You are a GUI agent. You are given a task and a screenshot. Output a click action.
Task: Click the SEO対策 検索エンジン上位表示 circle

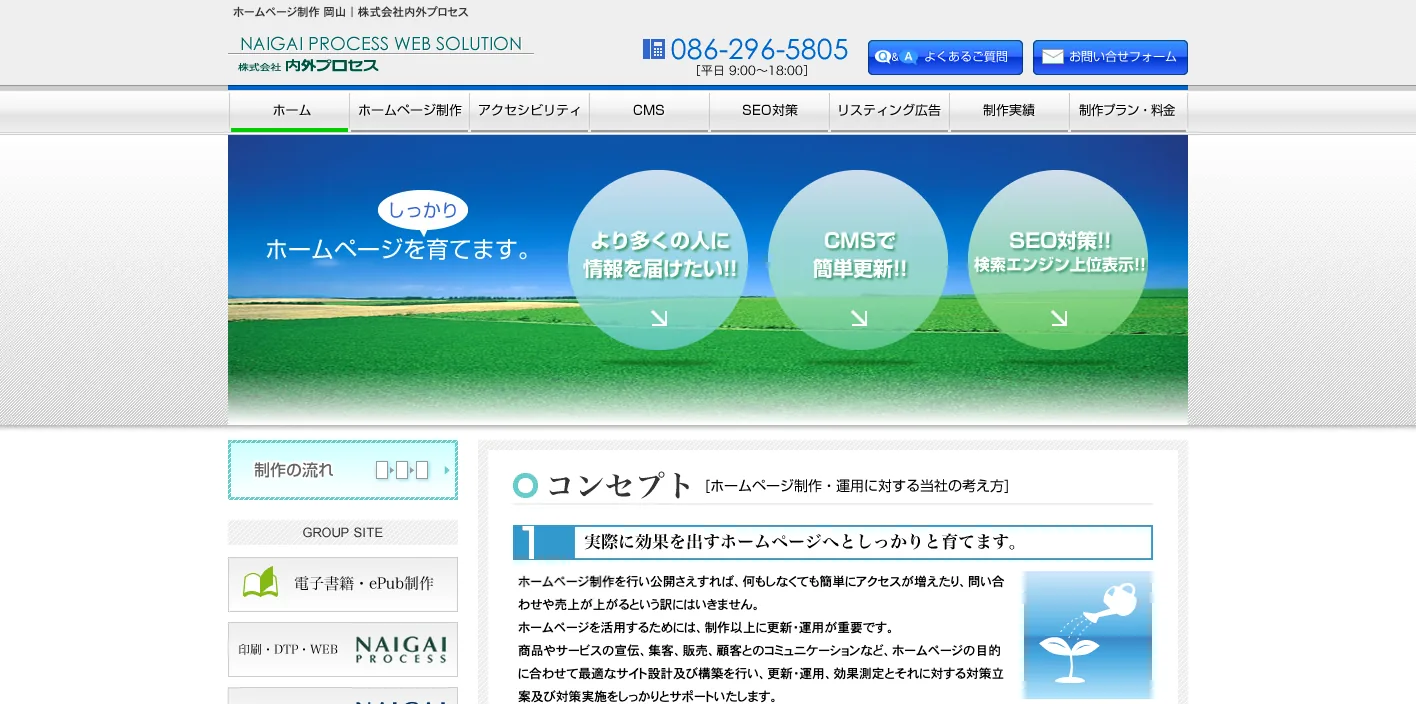click(1058, 260)
